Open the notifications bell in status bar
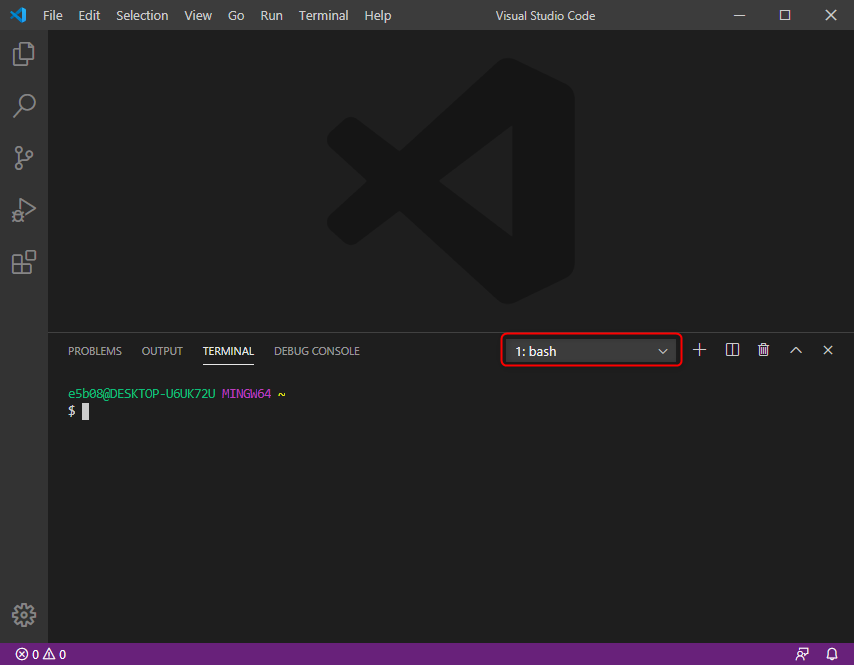 point(833,653)
